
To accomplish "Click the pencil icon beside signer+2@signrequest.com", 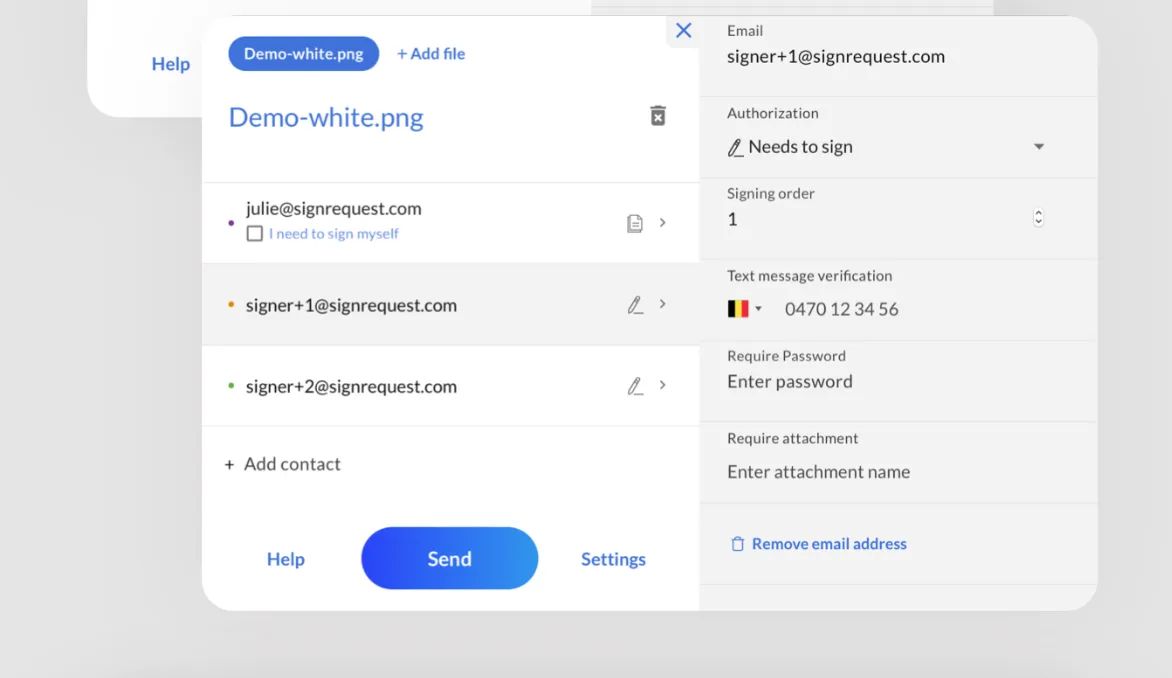I will [636, 386].
